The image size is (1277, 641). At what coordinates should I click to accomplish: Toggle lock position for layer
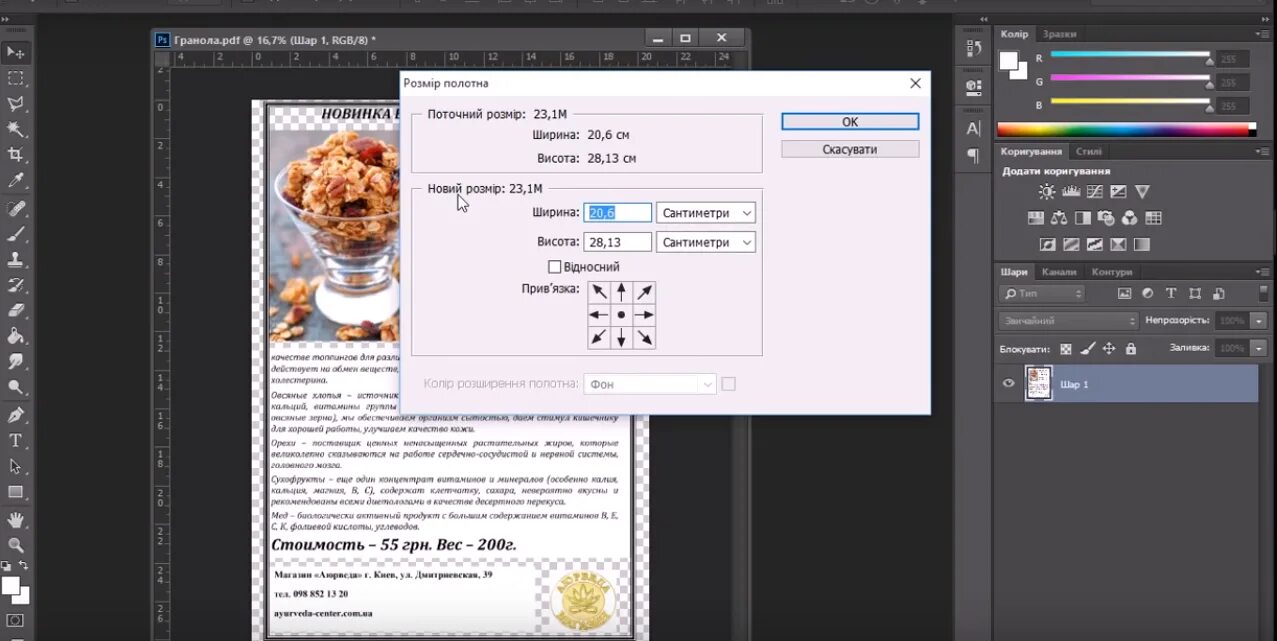1109,349
